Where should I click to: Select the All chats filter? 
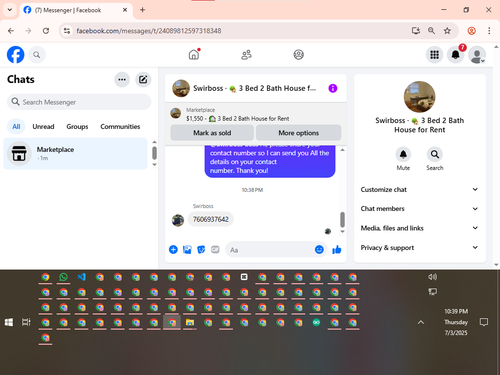(x=16, y=127)
